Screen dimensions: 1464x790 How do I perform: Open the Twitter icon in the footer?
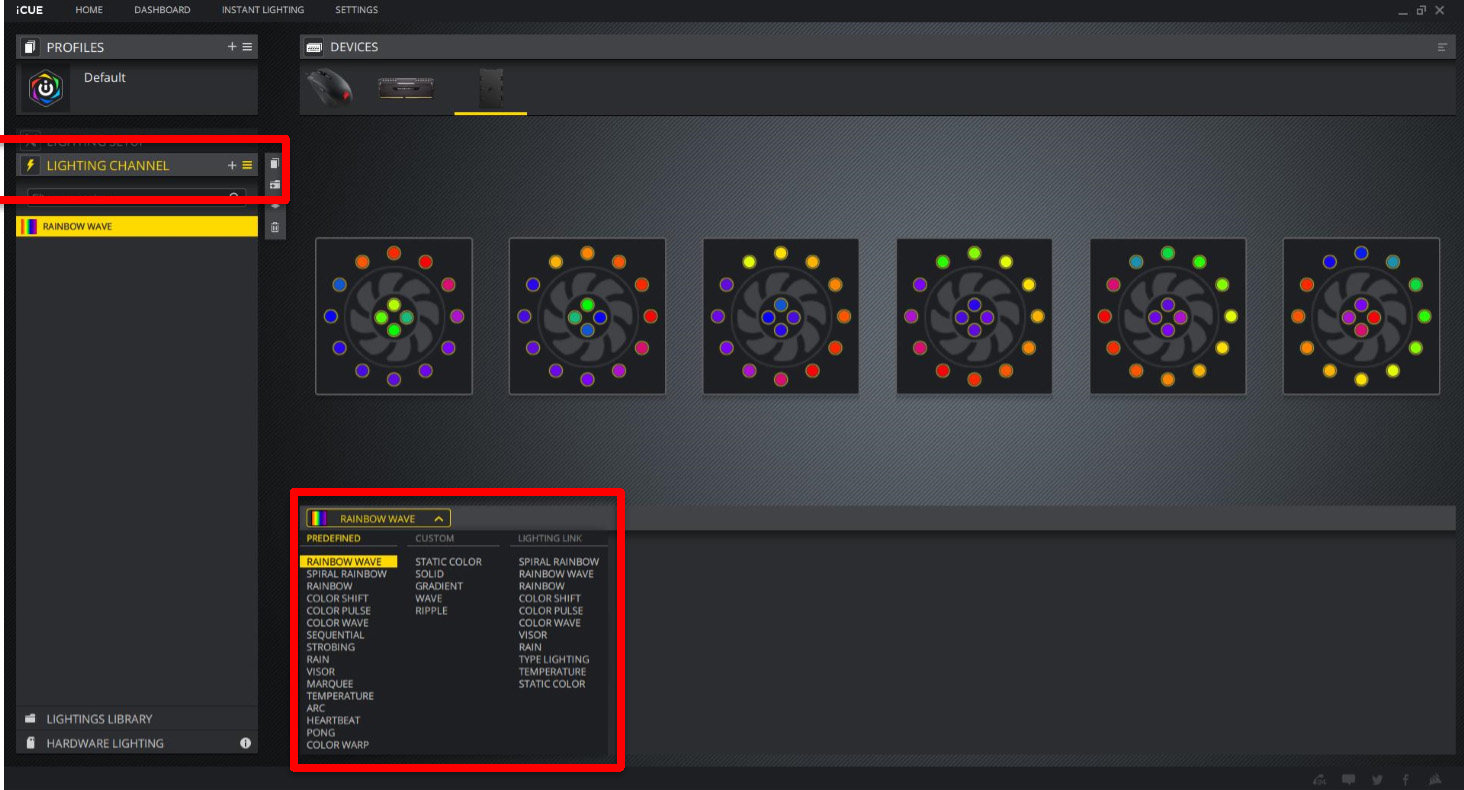click(1377, 779)
